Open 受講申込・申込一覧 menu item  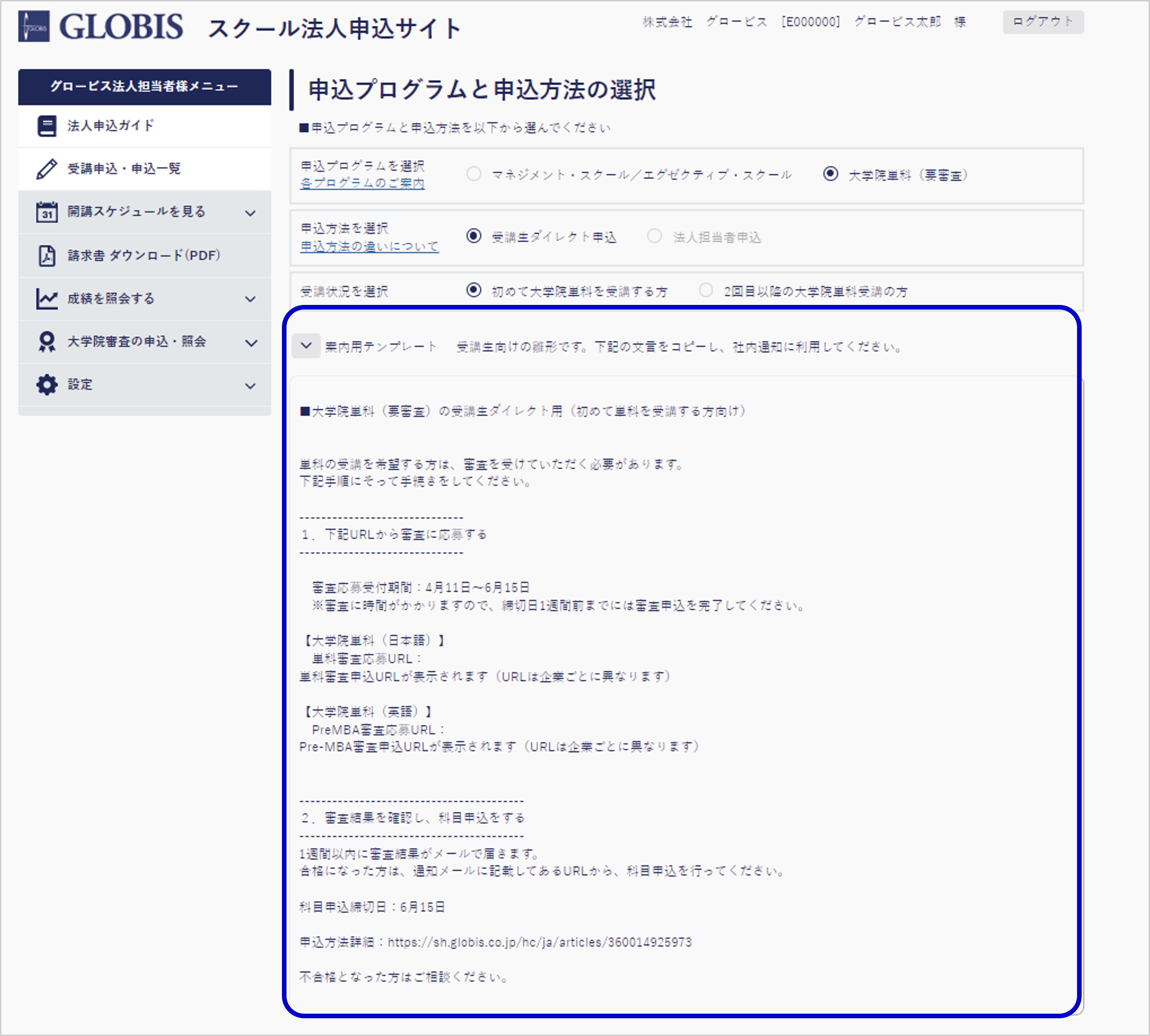coord(145,169)
